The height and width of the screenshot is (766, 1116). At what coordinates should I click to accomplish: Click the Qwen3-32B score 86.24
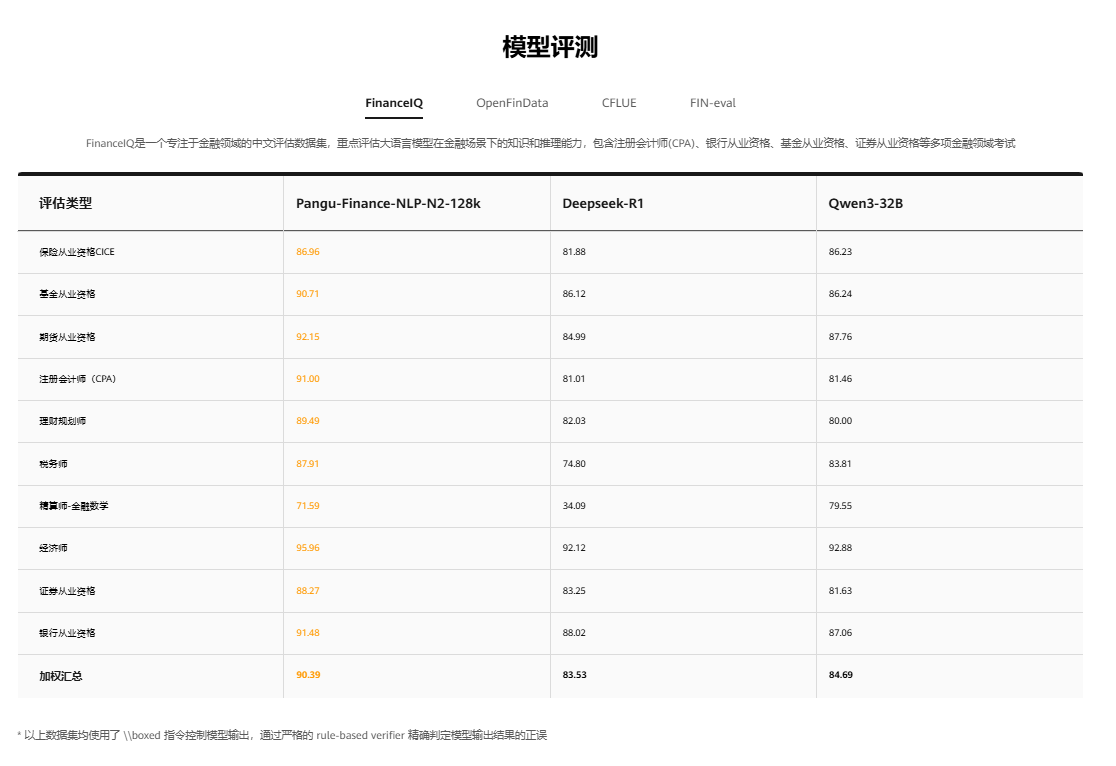840,294
